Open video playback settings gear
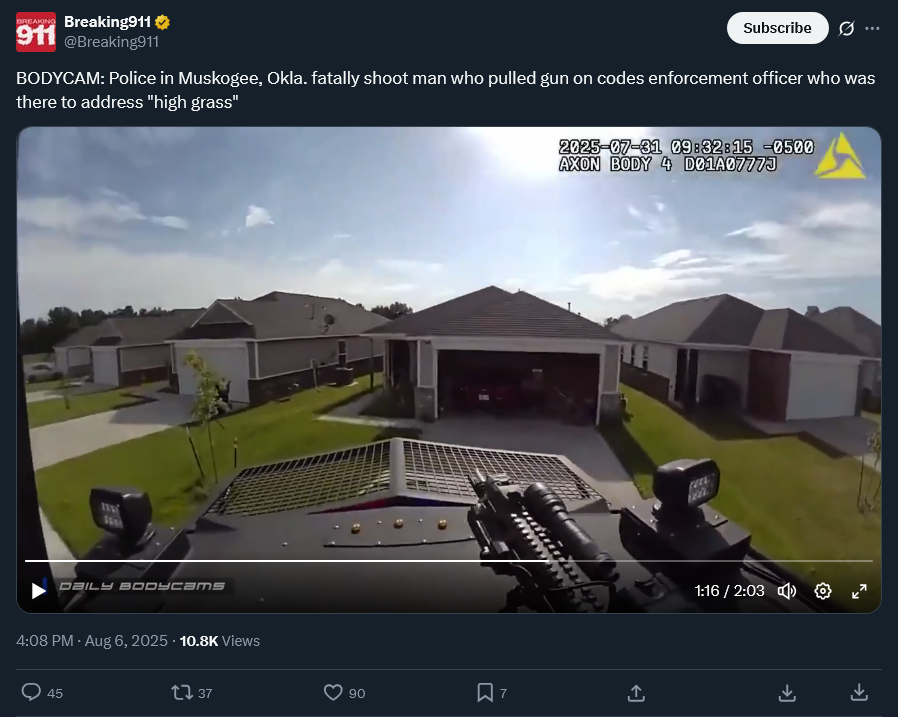898x717 pixels. 822,591
